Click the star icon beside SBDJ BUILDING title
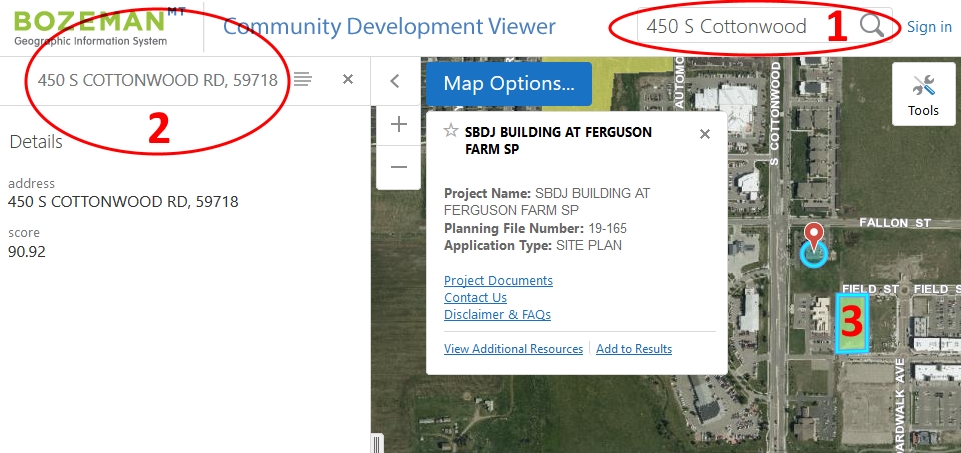Image resolution: width=961 pixels, height=453 pixels. [451, 131]
